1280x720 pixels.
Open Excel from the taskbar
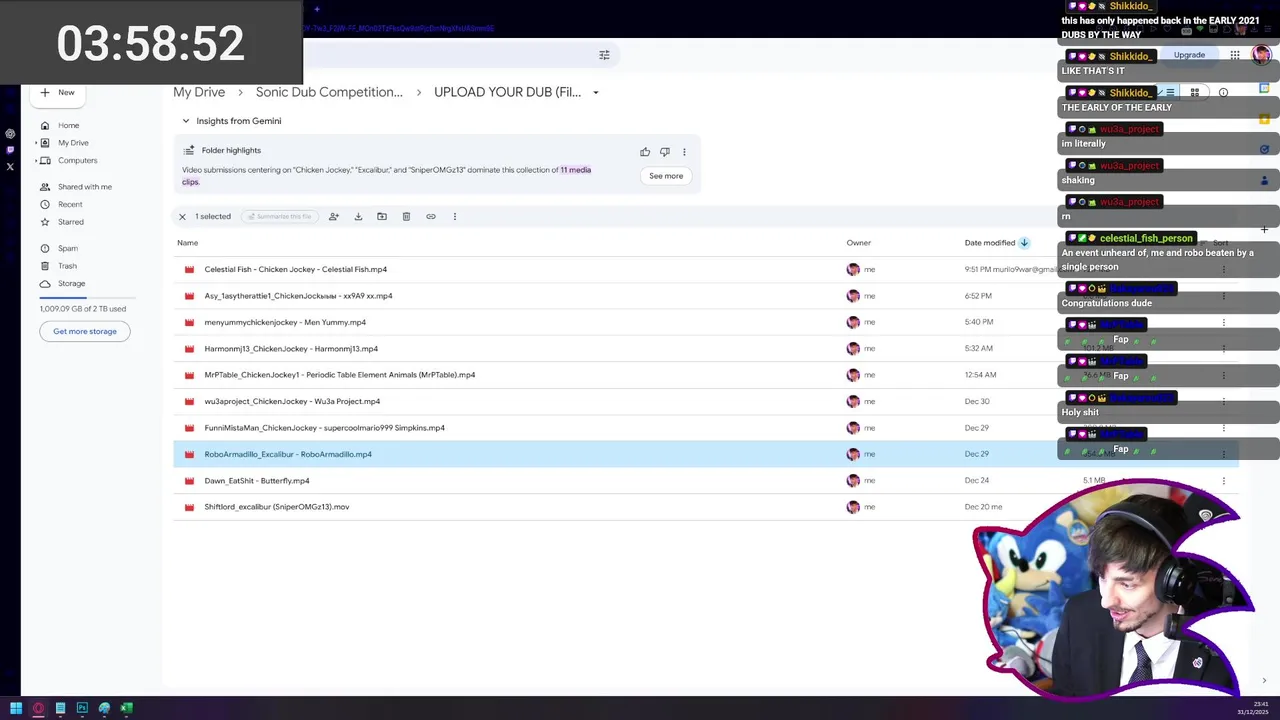tap(126, 708)
